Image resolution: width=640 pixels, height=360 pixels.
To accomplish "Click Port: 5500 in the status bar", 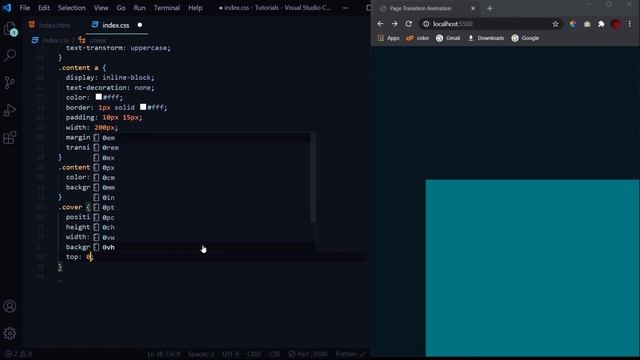I will click(x=308, y=354).
